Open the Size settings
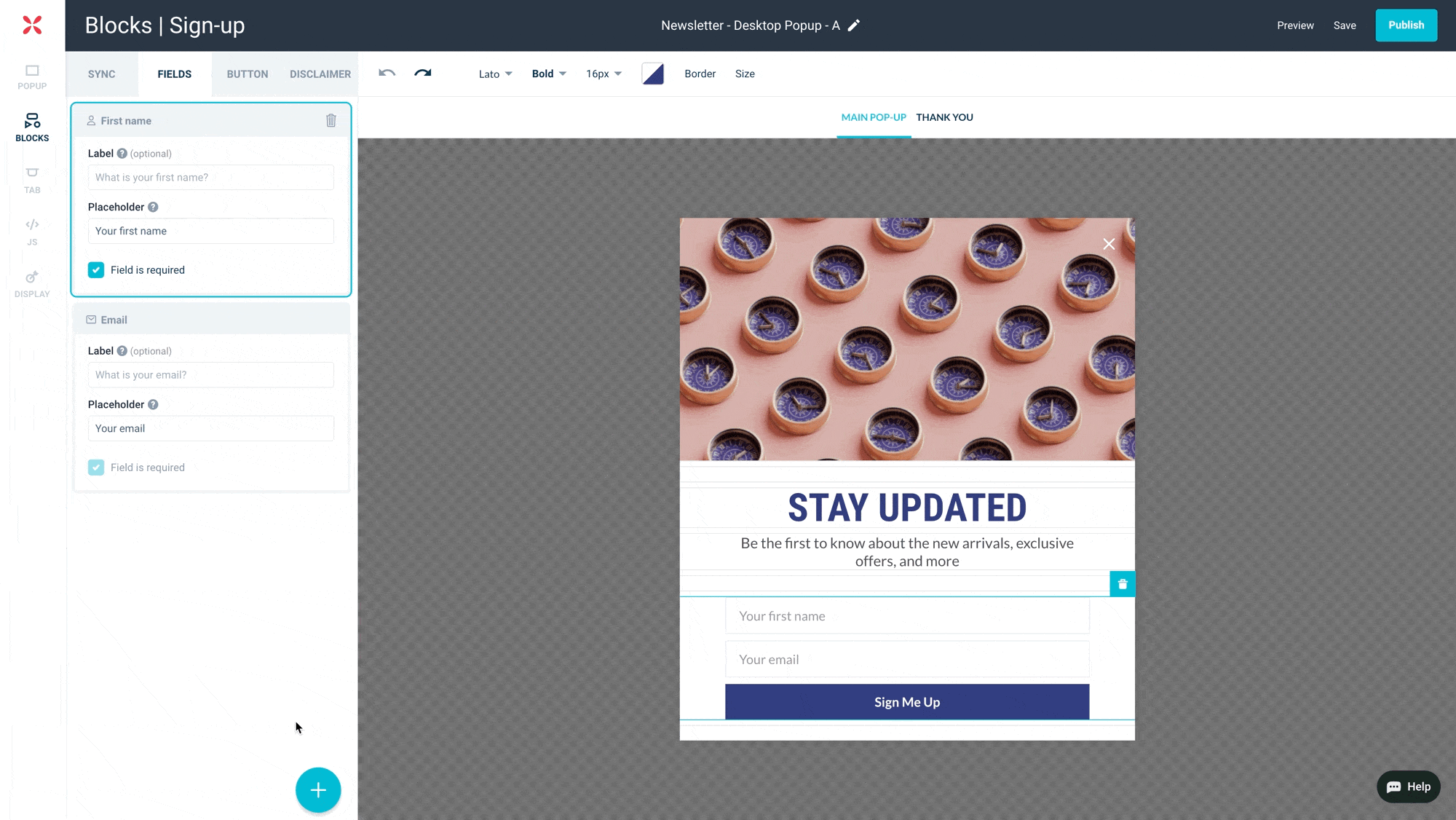The height and width of the screenshot is (820, 1456). click(x=745, y=74)
